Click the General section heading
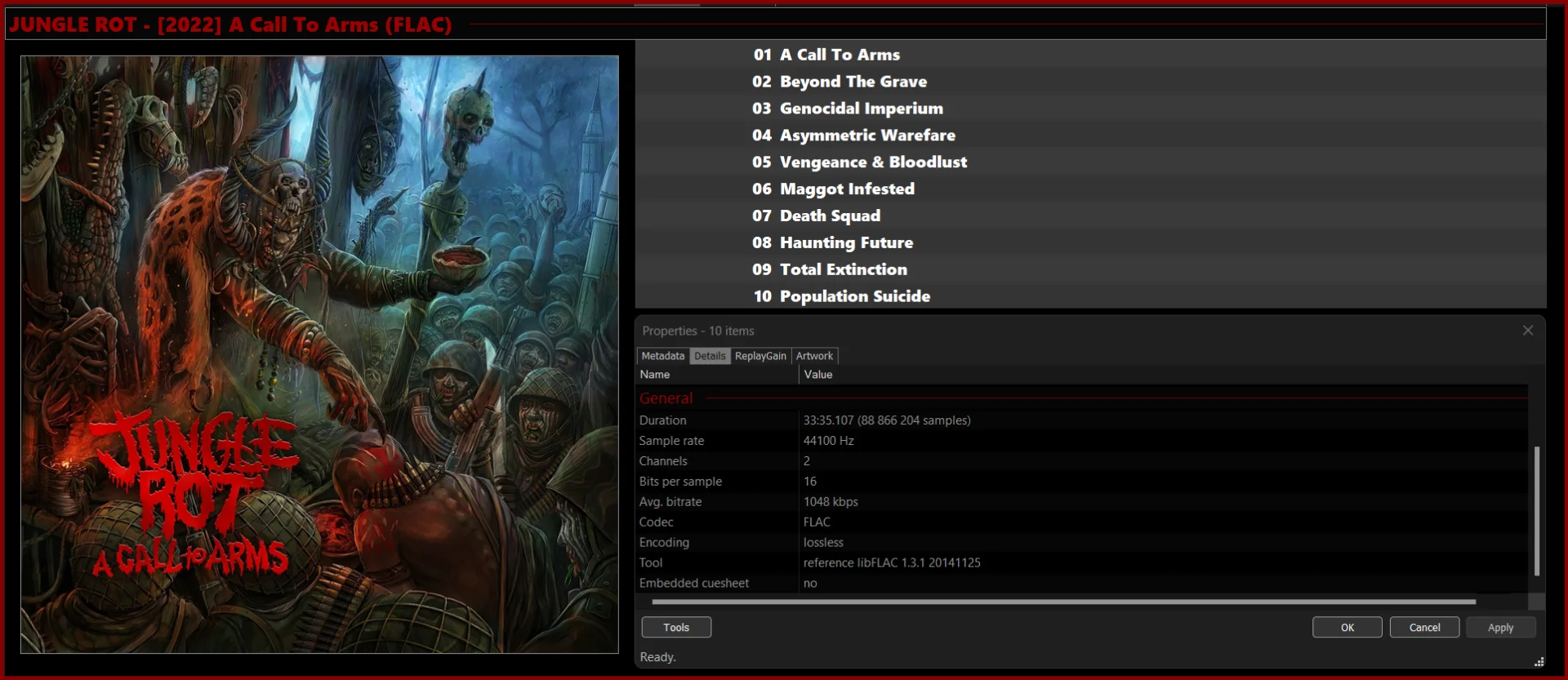The width and height of the screenshot is (1568, 680). 666,398
